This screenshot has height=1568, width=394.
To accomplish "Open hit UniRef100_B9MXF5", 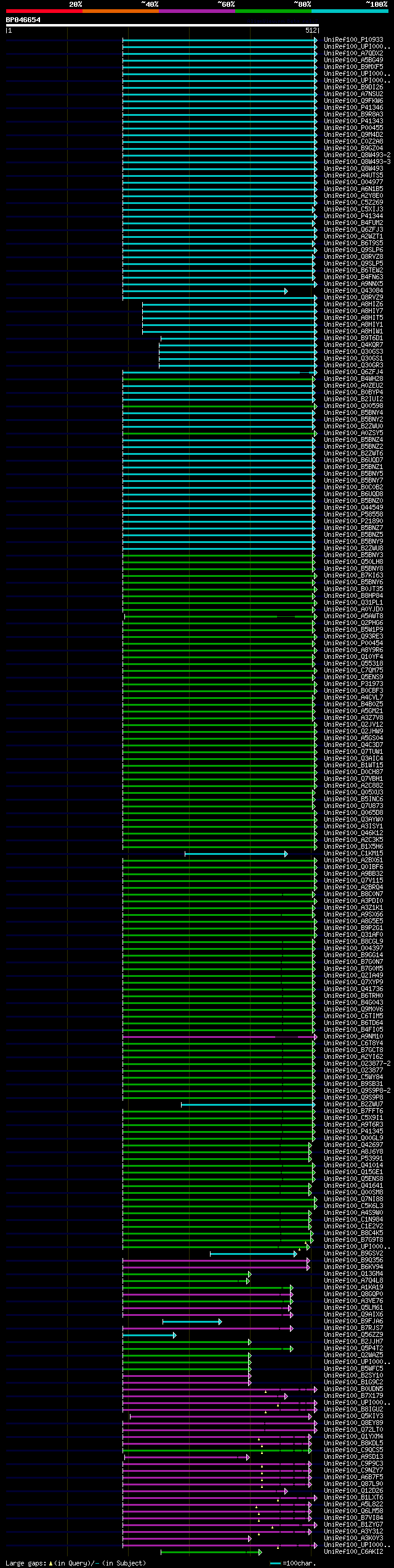I will pyautogui.click(x=353, y=67).
